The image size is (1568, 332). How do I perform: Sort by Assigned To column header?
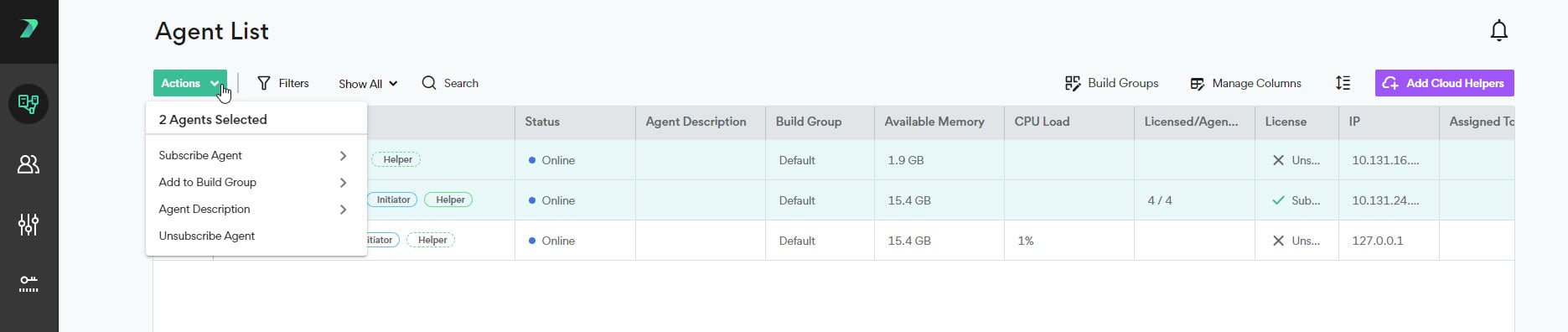point(1481,122)
